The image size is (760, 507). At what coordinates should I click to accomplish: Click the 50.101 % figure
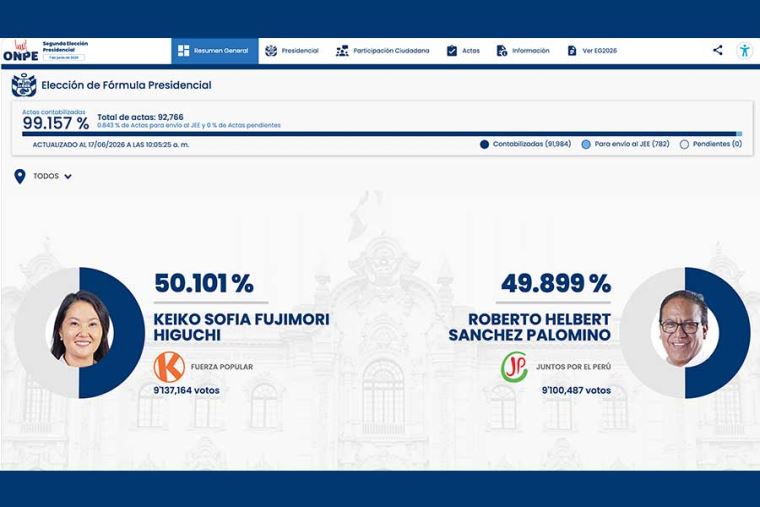point(204,284)
